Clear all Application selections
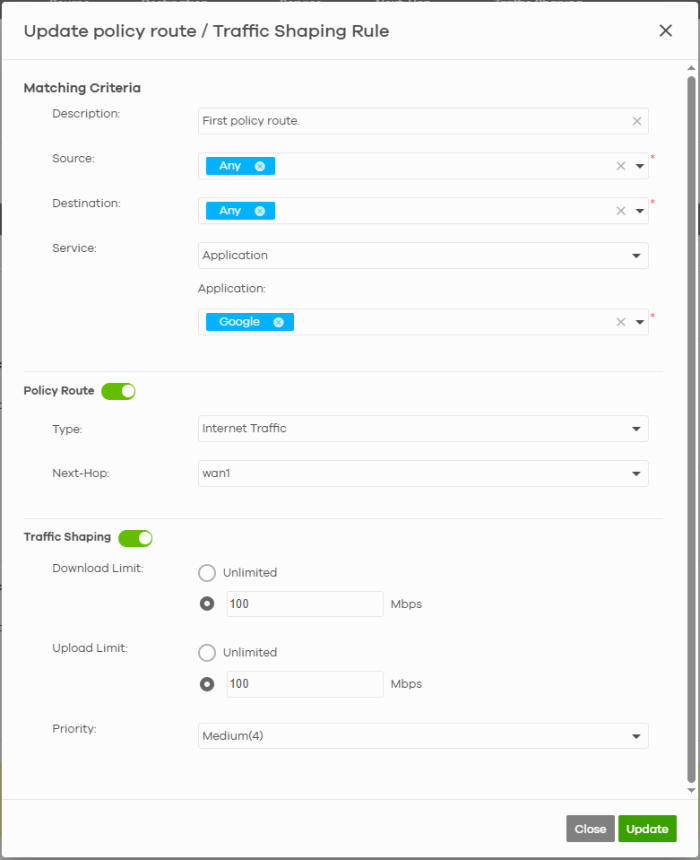Viewport: 700px width, 860px height. tap(620, 322)
